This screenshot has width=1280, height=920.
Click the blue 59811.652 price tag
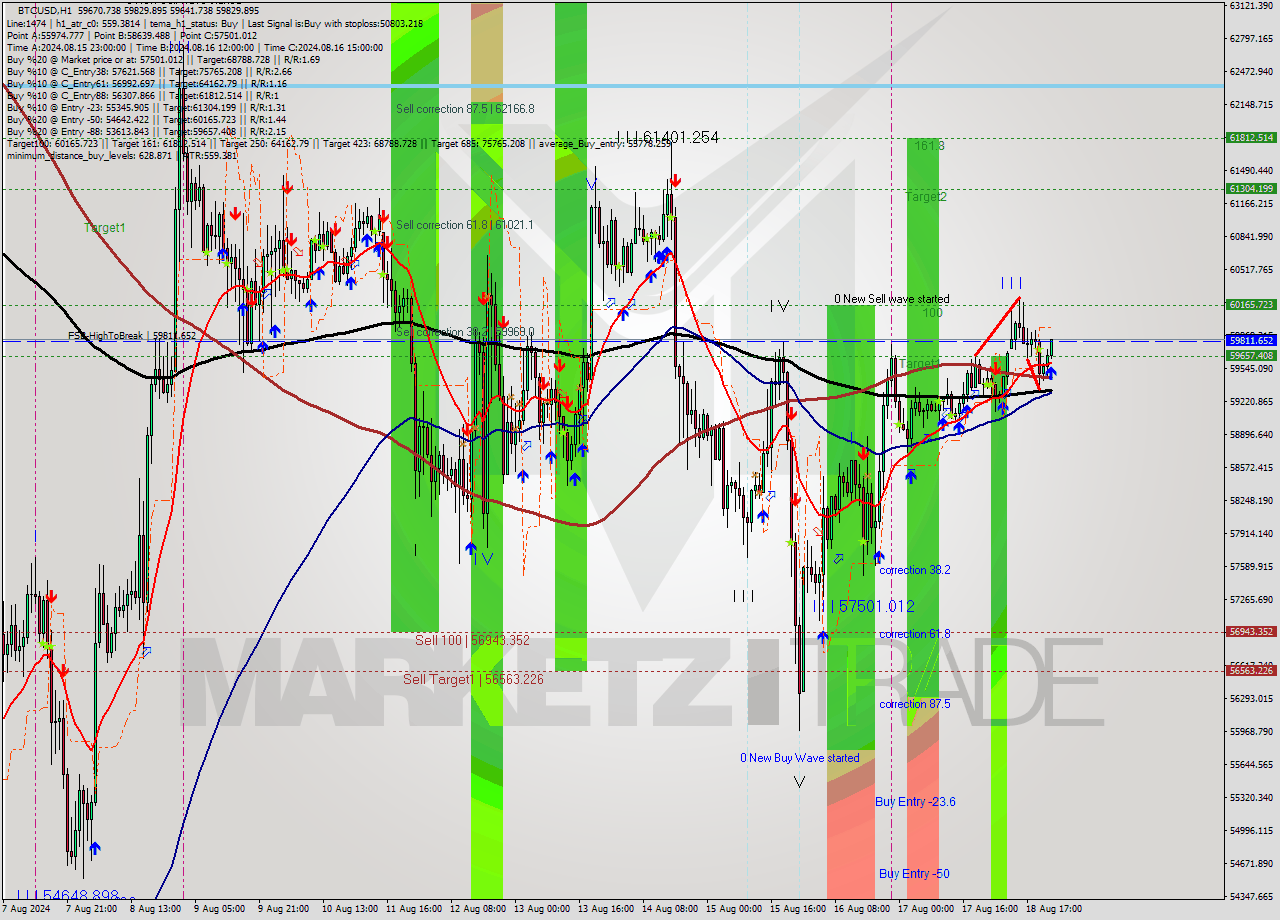coord(1251,341)
